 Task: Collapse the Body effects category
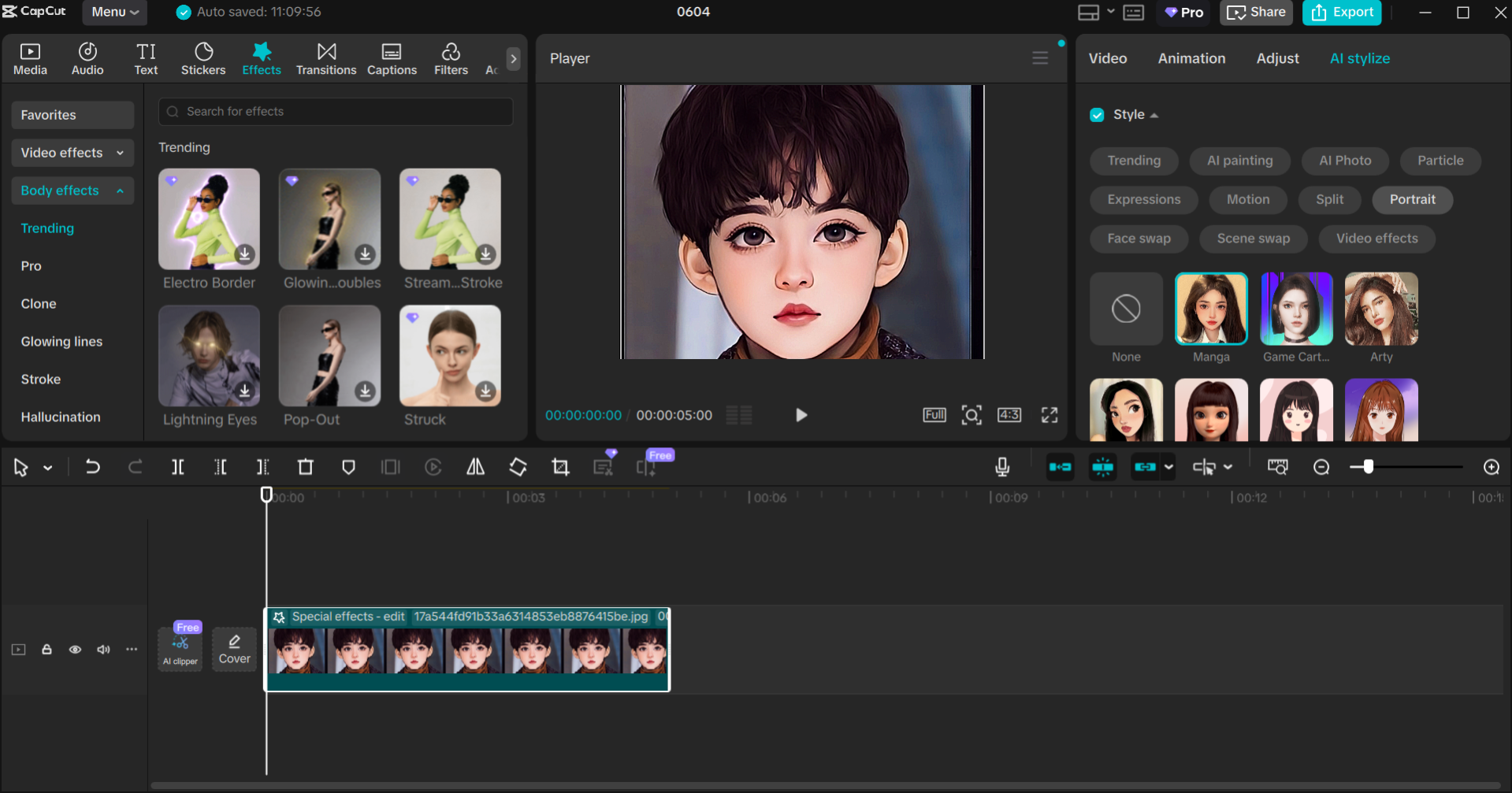(x=72, y=191)
